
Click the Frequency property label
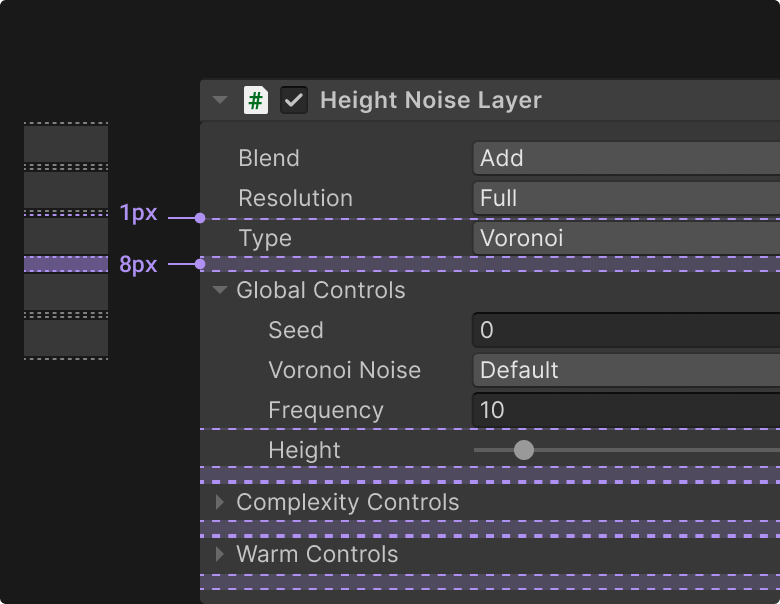pyautogui.click(x=326, y=410)
